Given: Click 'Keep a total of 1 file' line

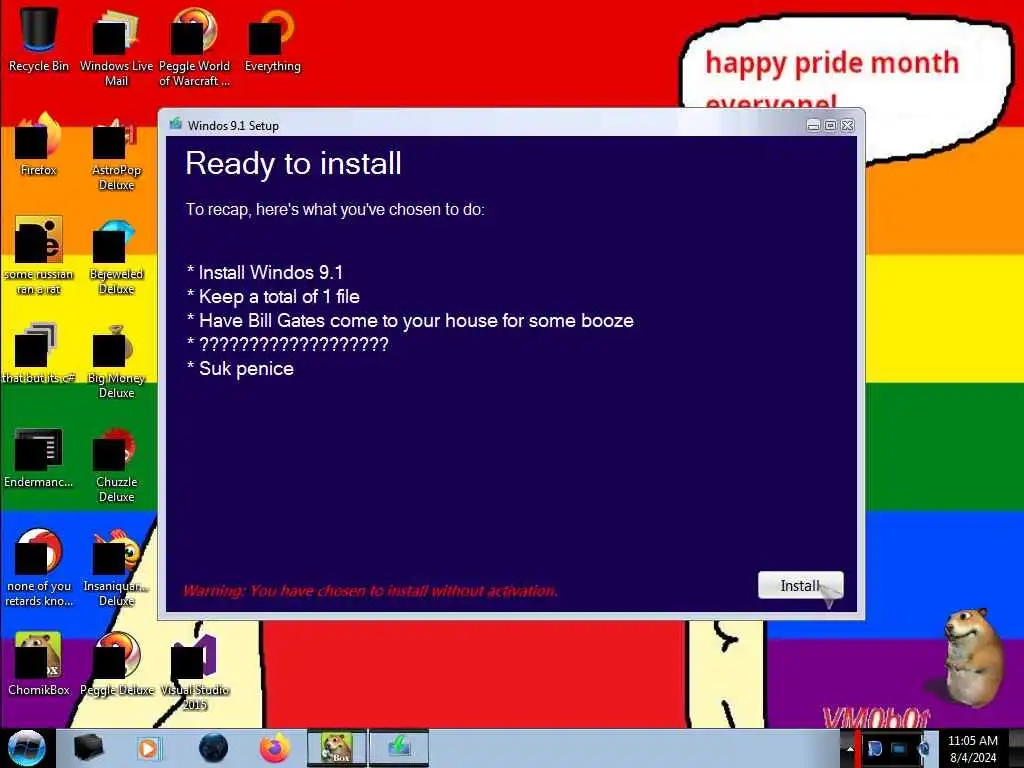Looking at the screenshot, I should pos(273,296).
